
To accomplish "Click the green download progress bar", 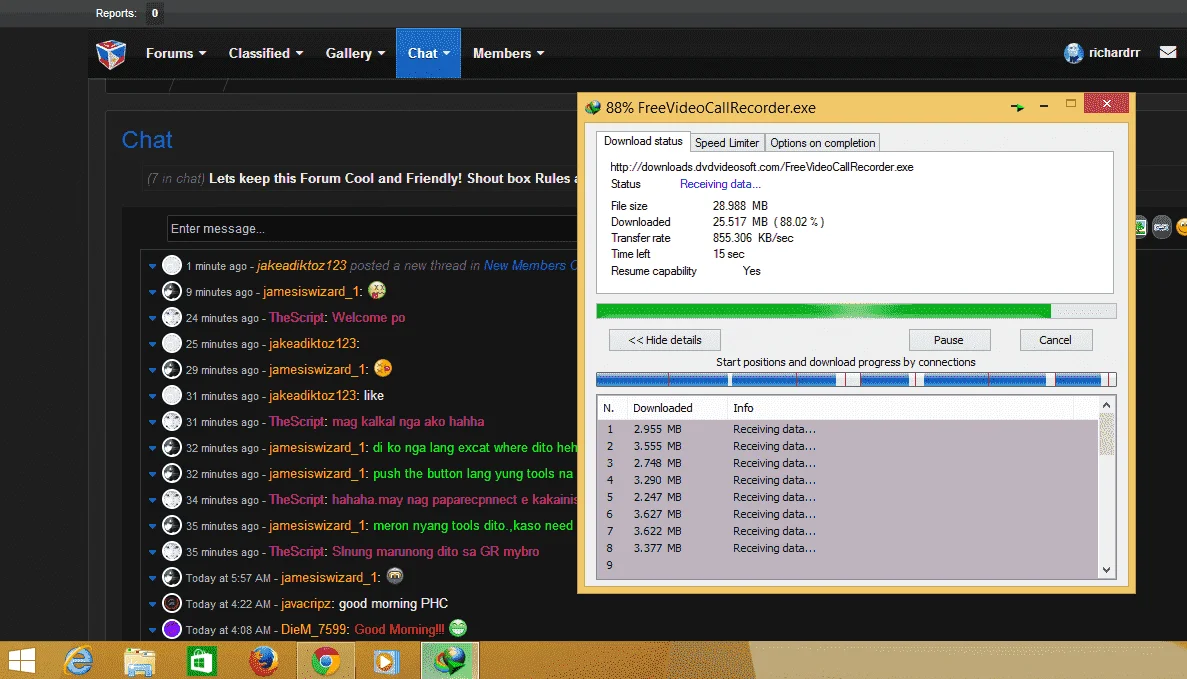I will [856, 310].
